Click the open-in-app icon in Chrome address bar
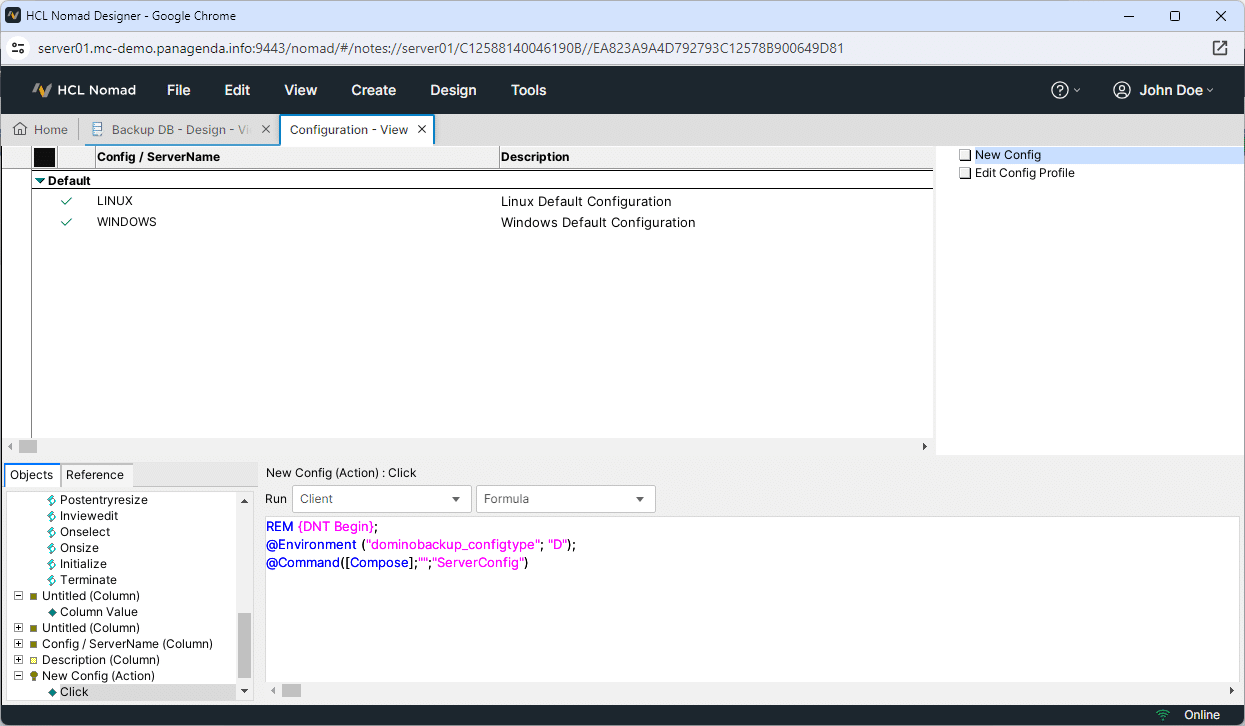This screenshot has width=1245, height=726. [x=1219, y=48]
